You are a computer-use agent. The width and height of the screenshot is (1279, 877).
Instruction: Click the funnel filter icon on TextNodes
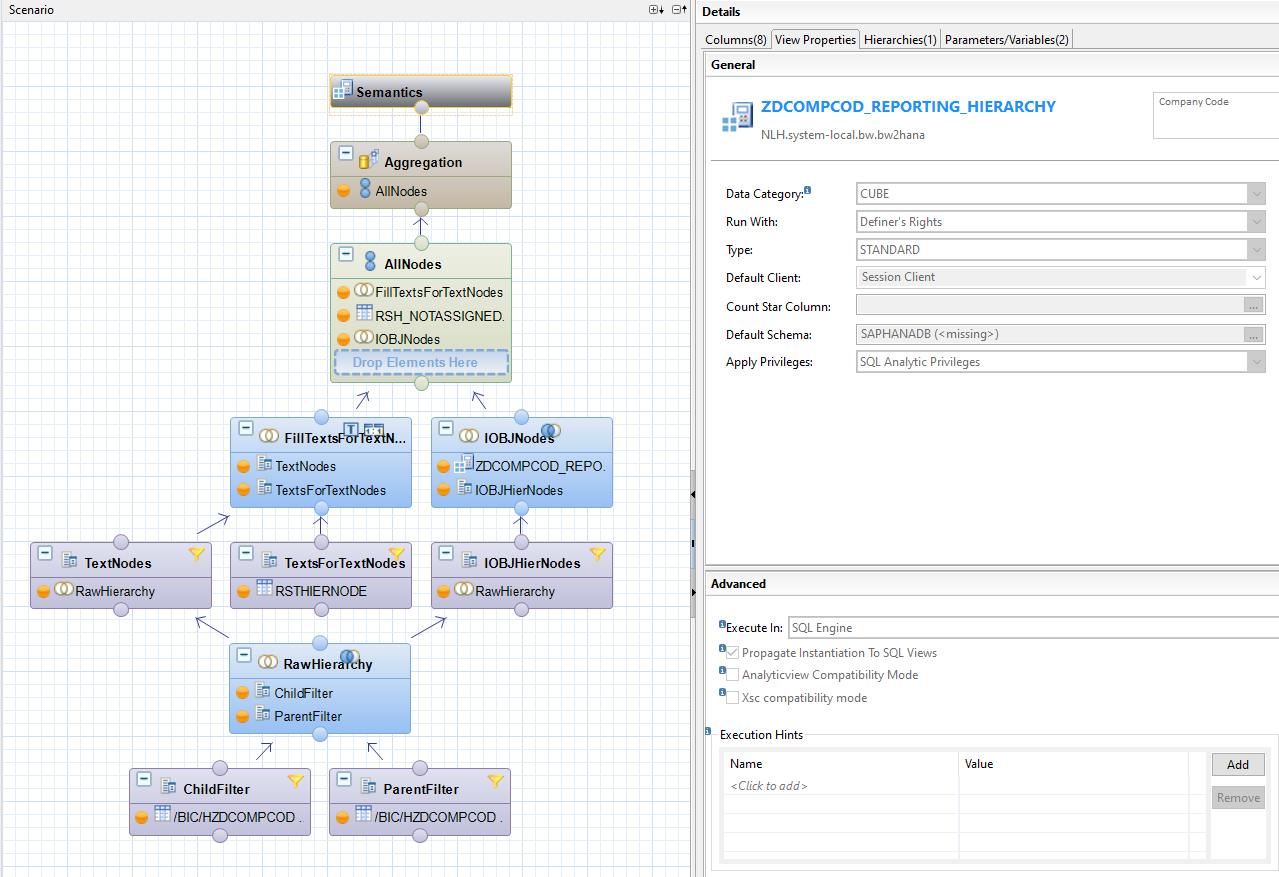point(196,554)
